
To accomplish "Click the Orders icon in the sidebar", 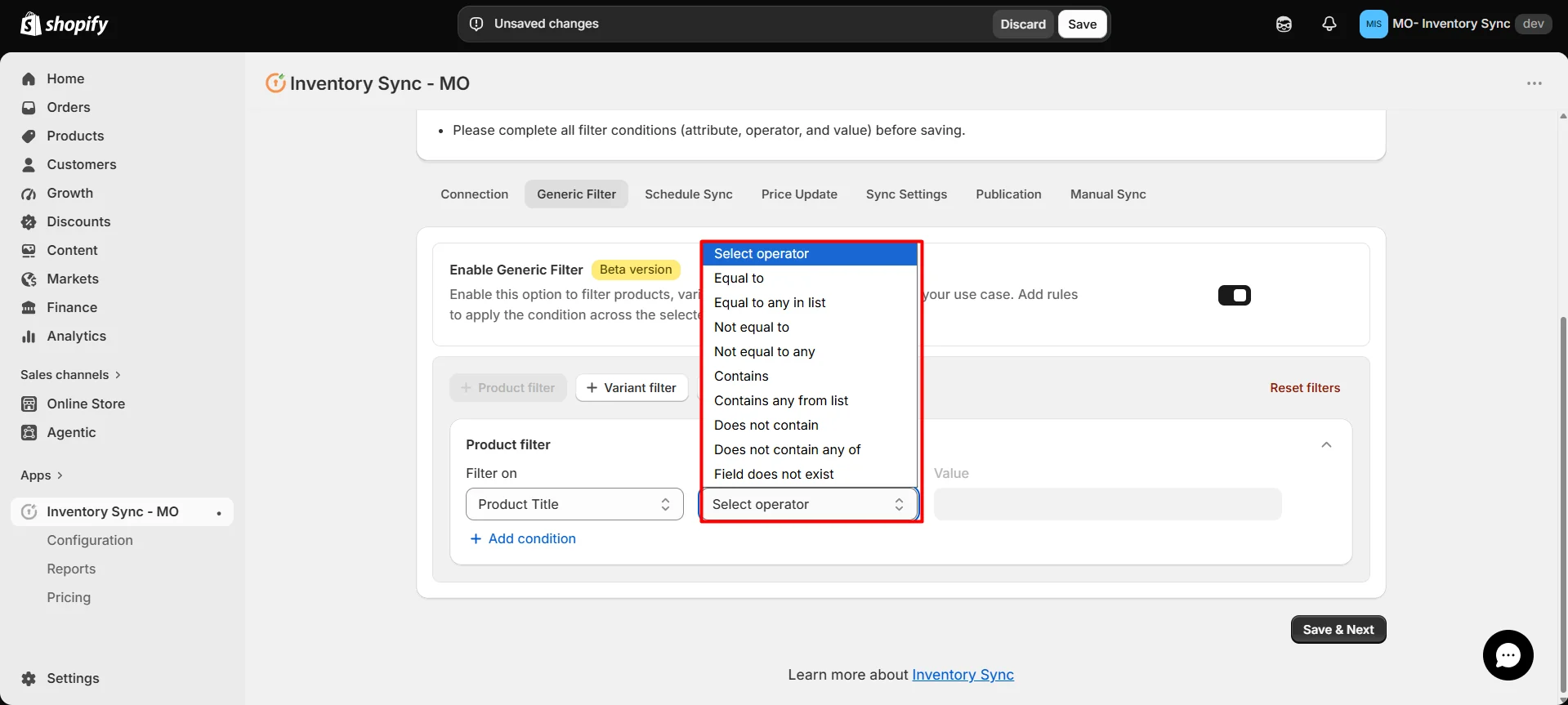I will pos(29,107).
